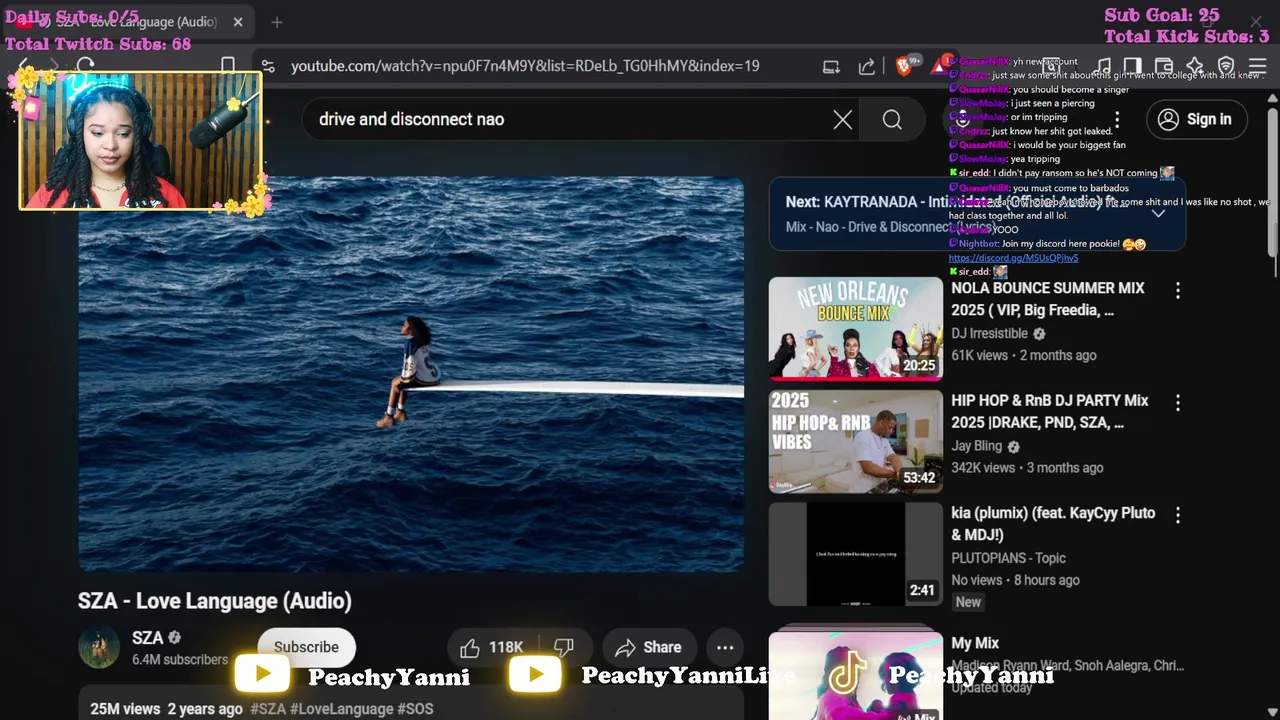
Task: Open the My Mix playlist thumbnail
Action: click(855, 675)
